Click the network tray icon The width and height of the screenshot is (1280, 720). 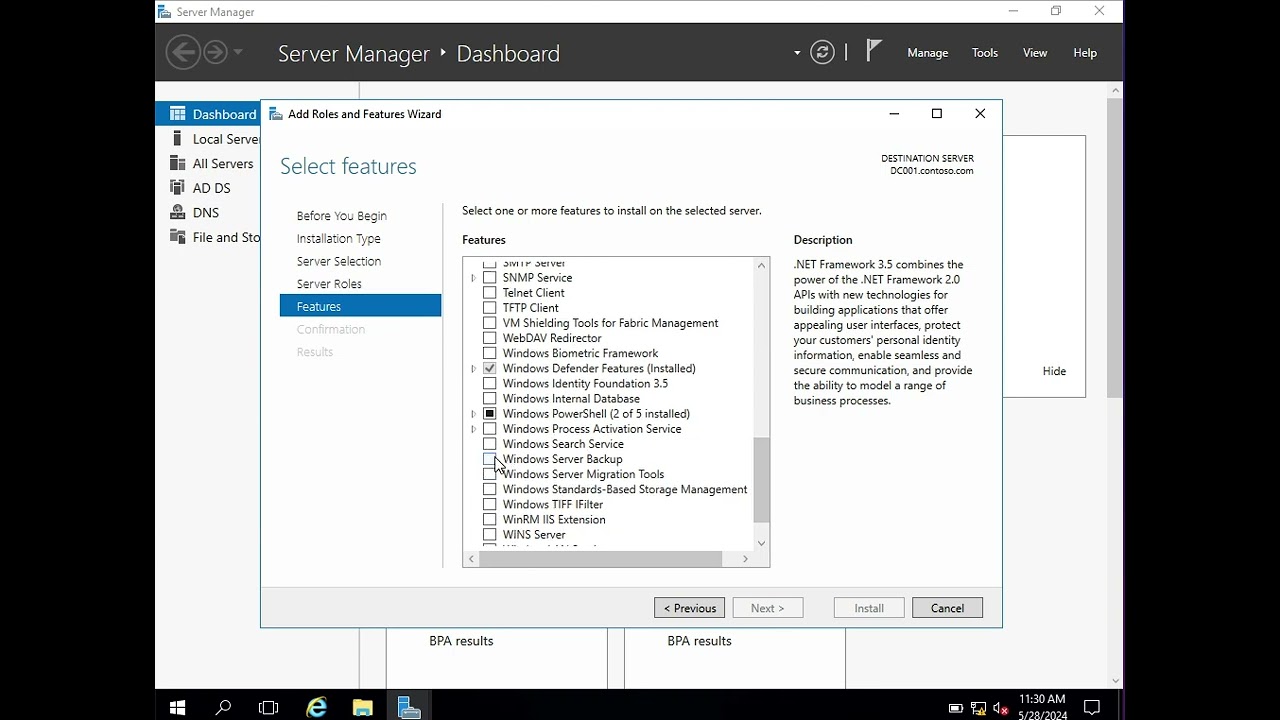(978, 708)
